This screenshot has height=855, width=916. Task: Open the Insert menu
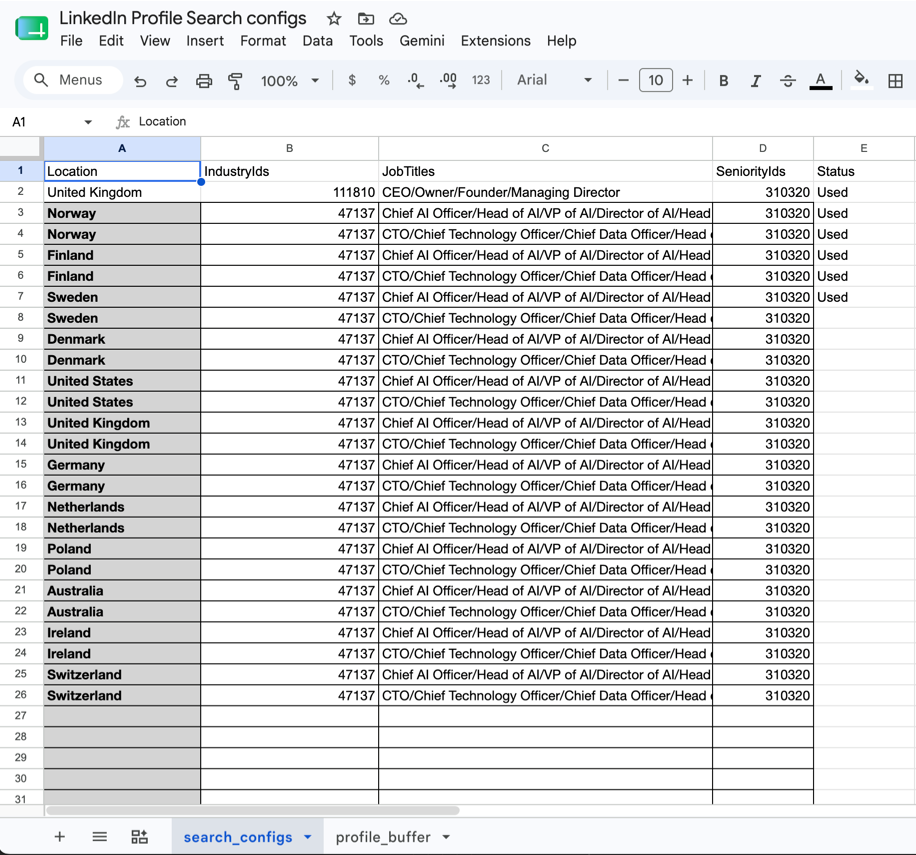click(205, 41)
